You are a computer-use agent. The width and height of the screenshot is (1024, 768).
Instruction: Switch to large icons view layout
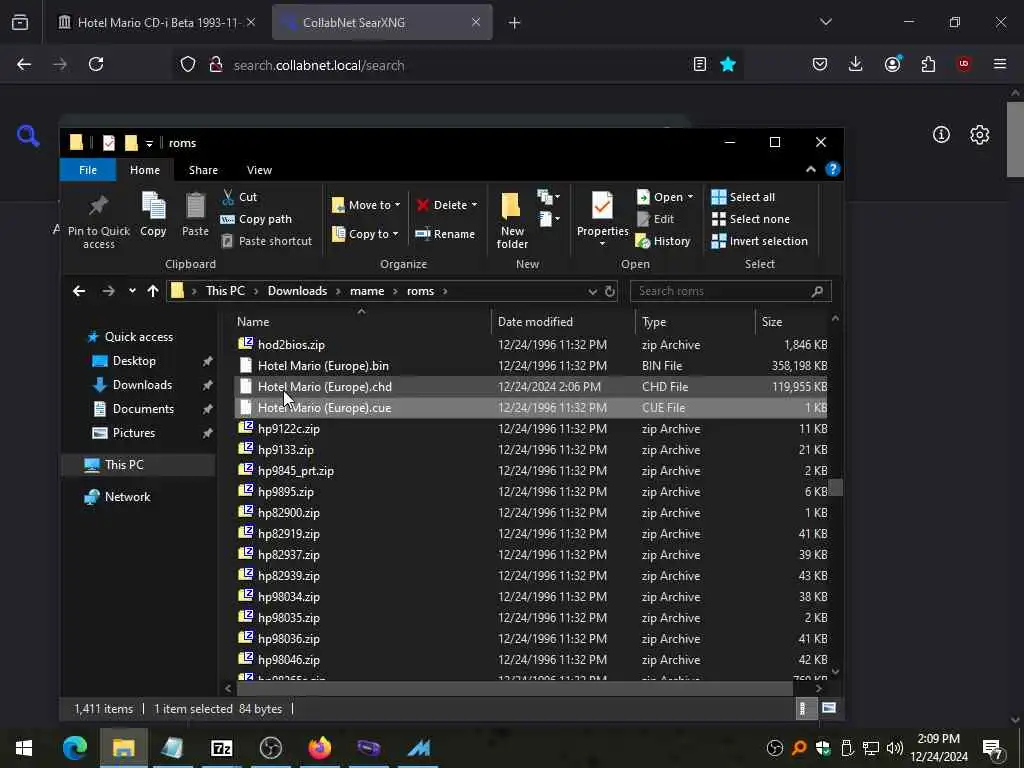point(829,709)
